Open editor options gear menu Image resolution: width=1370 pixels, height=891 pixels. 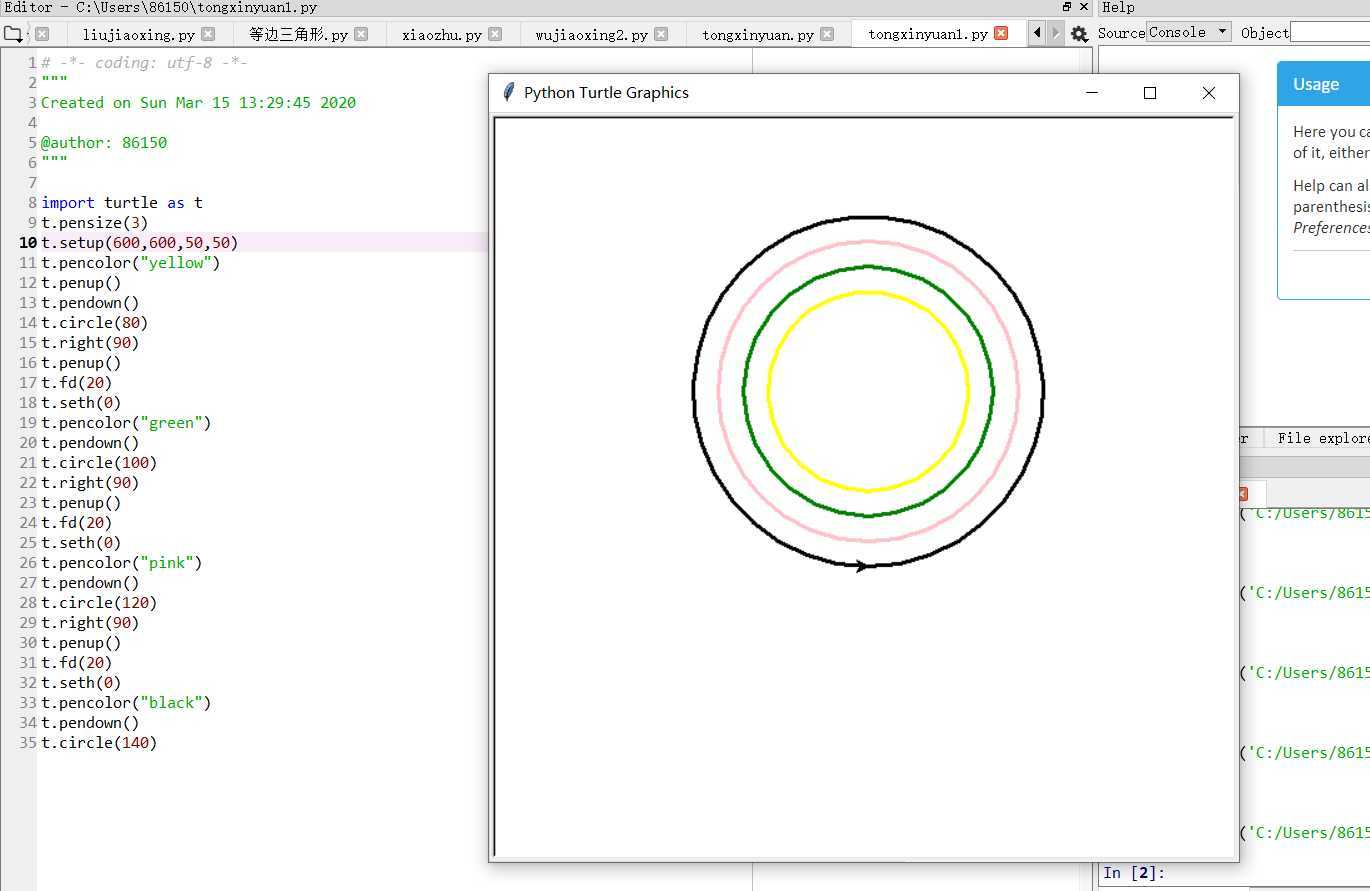coord(1079,34)
